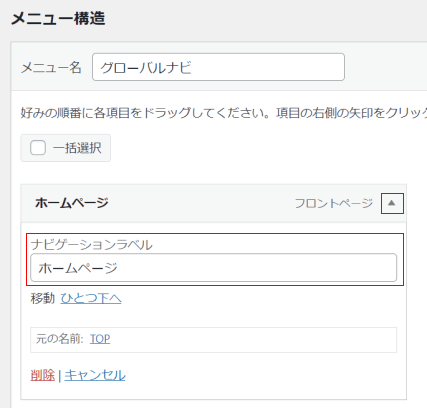
Task: Cancel editing with キャンセル link
Action: point(95,375)
